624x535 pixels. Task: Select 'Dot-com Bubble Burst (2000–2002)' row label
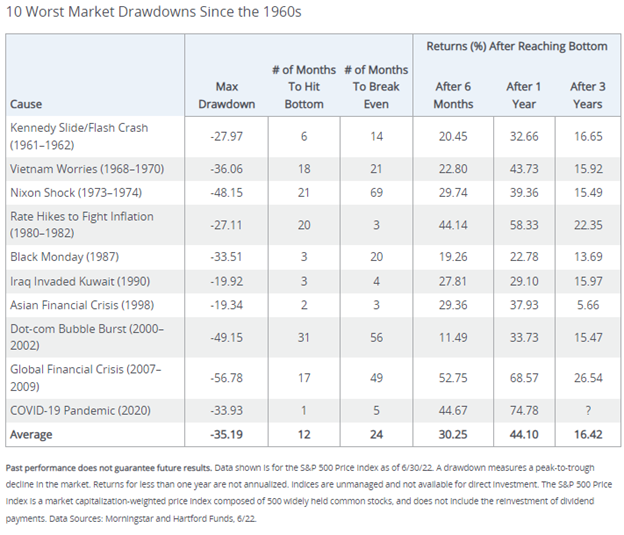tap(87, 337)
